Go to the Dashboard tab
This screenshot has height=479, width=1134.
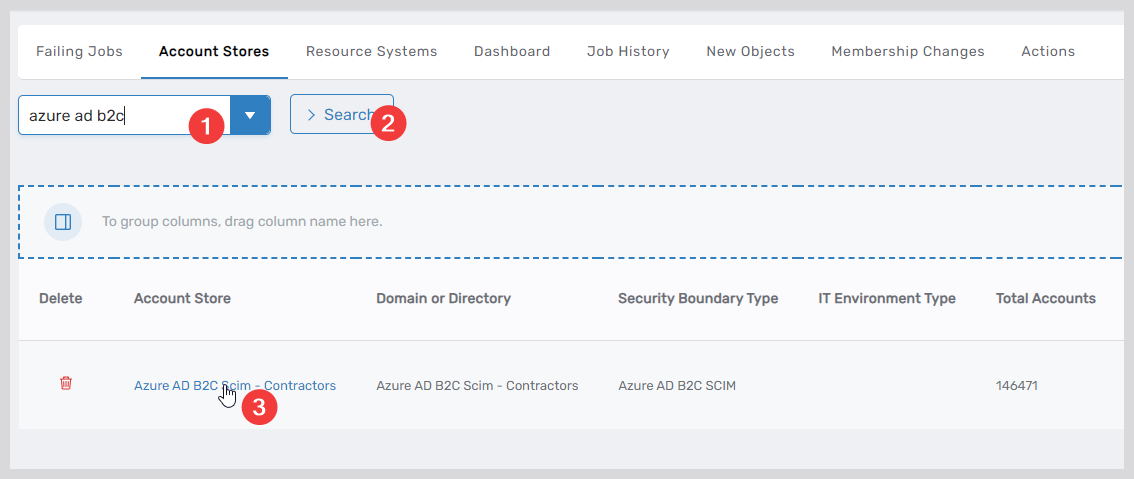[512, 51]
